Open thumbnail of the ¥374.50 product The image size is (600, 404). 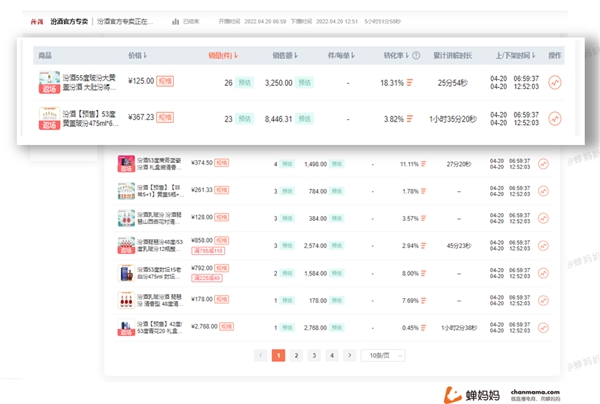[126, 164]
